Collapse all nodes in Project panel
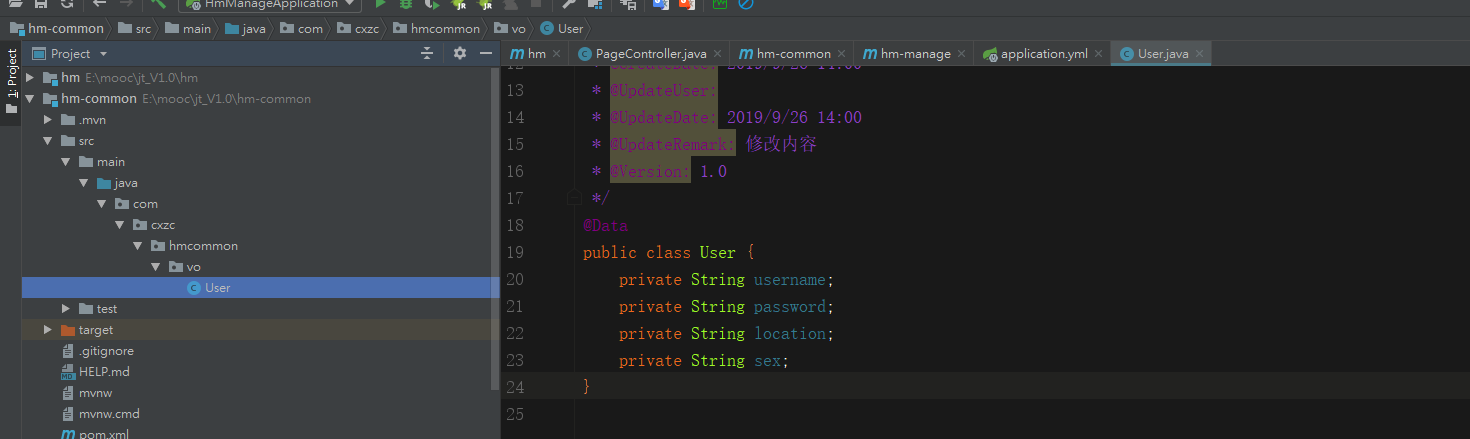Screen dimensions: 1470x439 pos(427,53)
